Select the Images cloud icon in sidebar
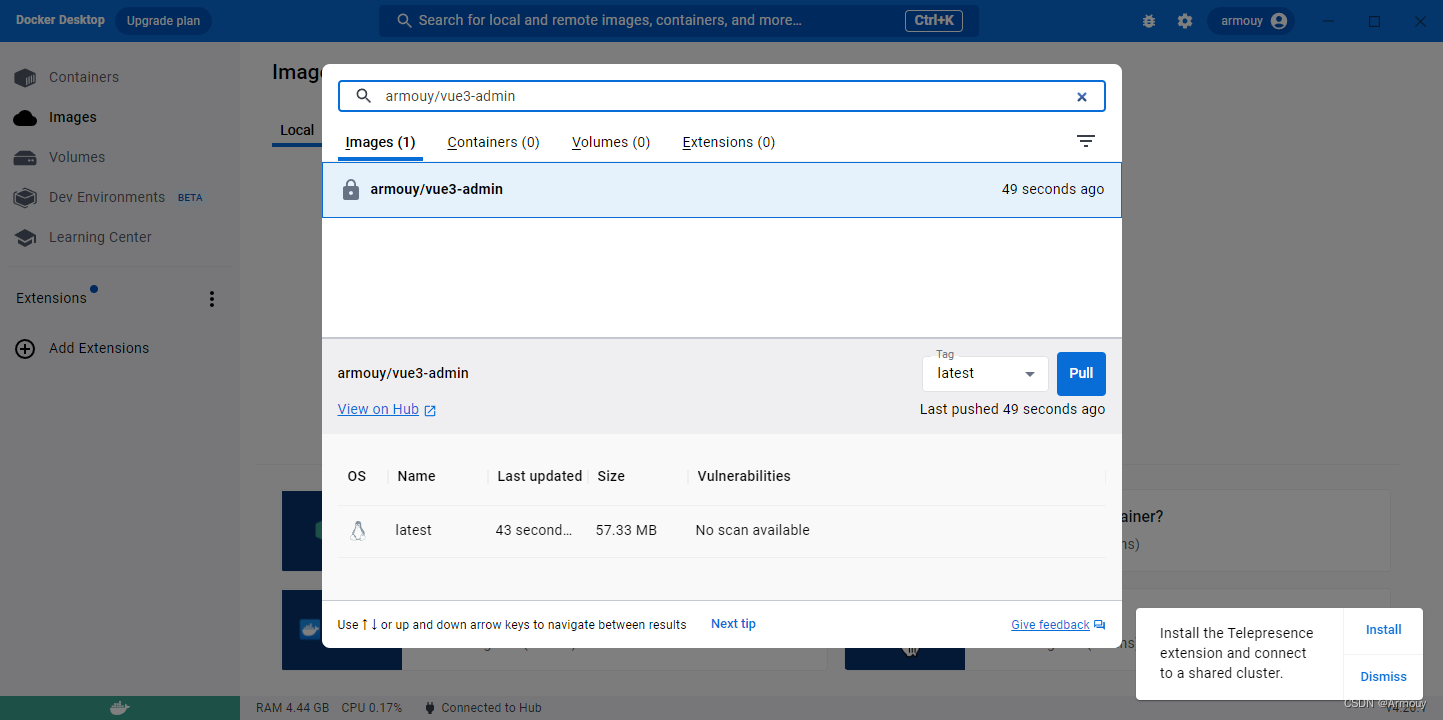 25,117
